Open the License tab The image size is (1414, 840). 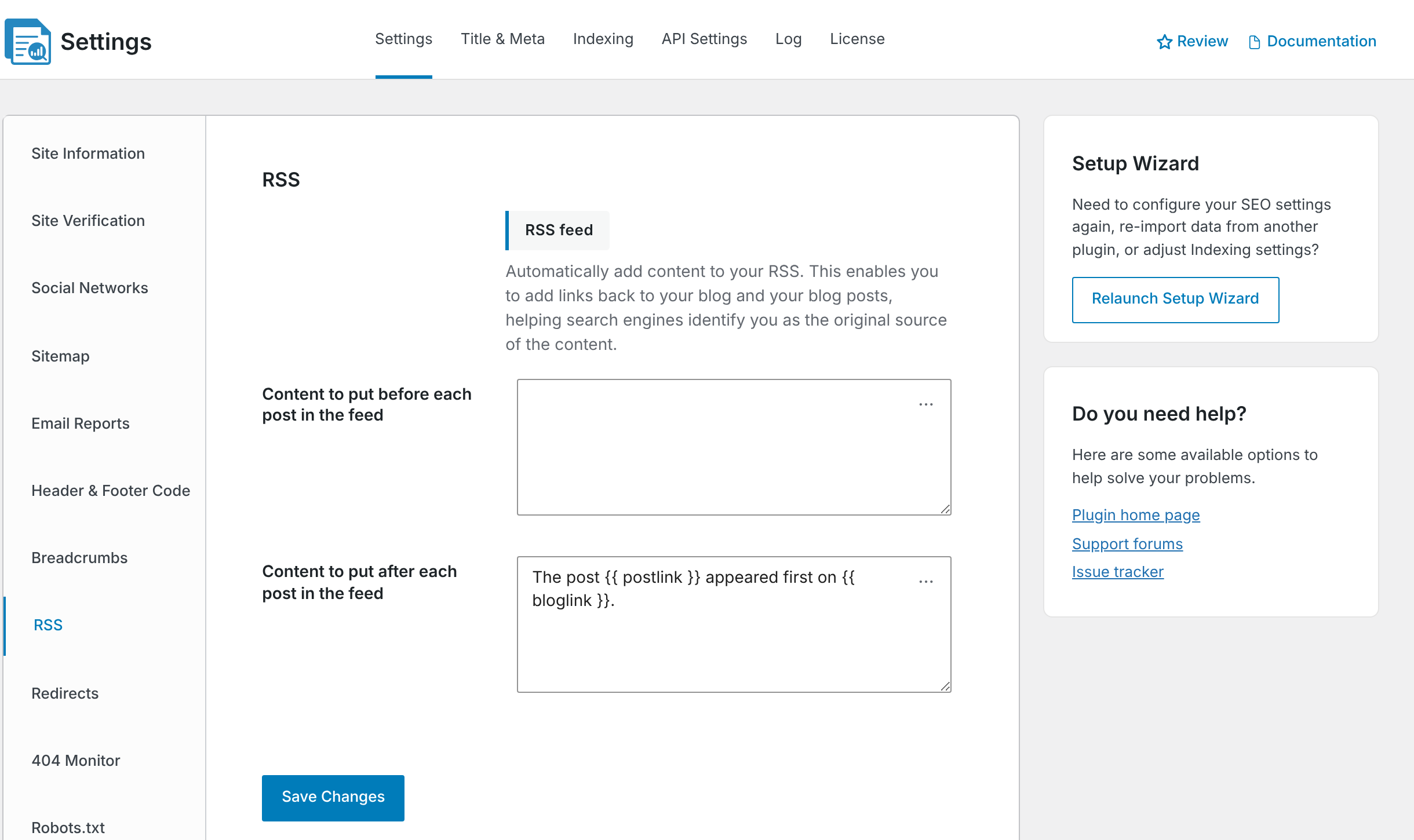858,39
